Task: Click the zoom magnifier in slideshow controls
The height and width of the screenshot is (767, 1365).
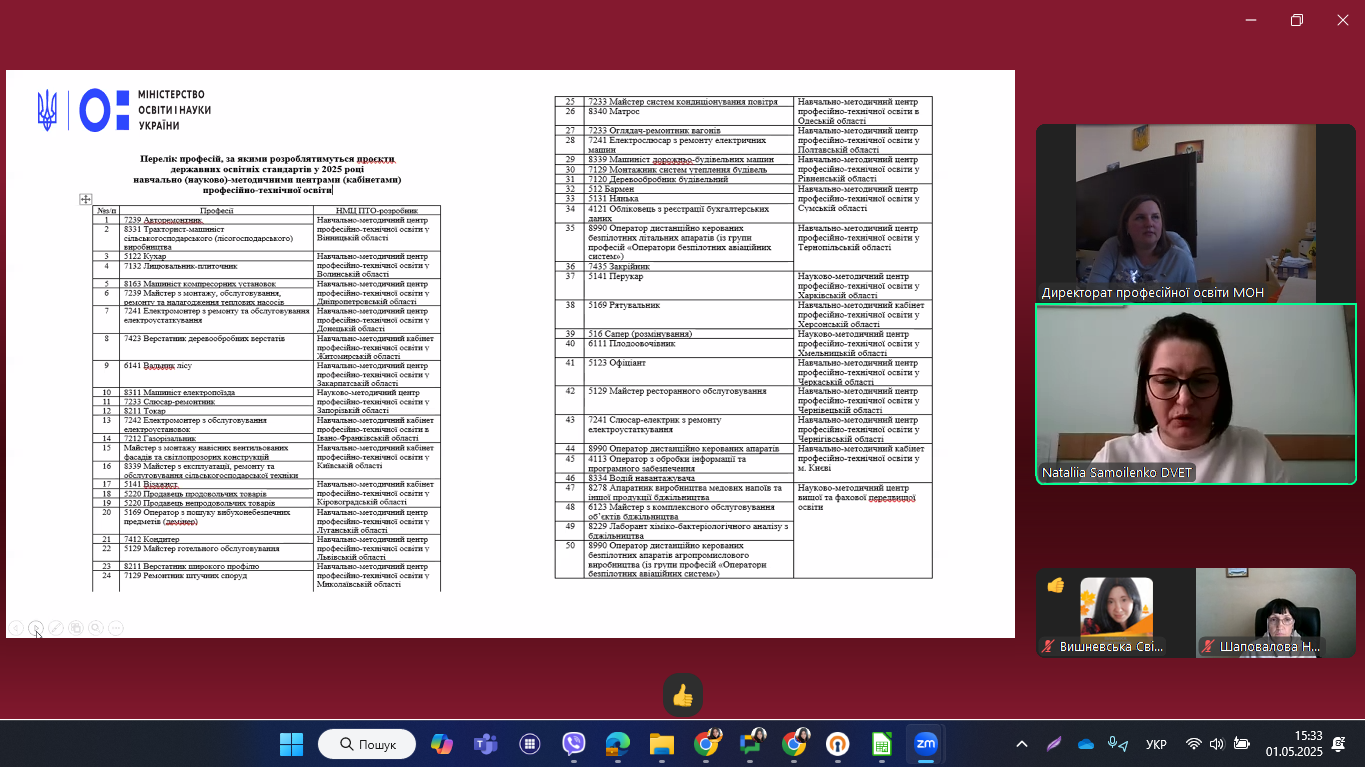Action: (x=96, y=628)
